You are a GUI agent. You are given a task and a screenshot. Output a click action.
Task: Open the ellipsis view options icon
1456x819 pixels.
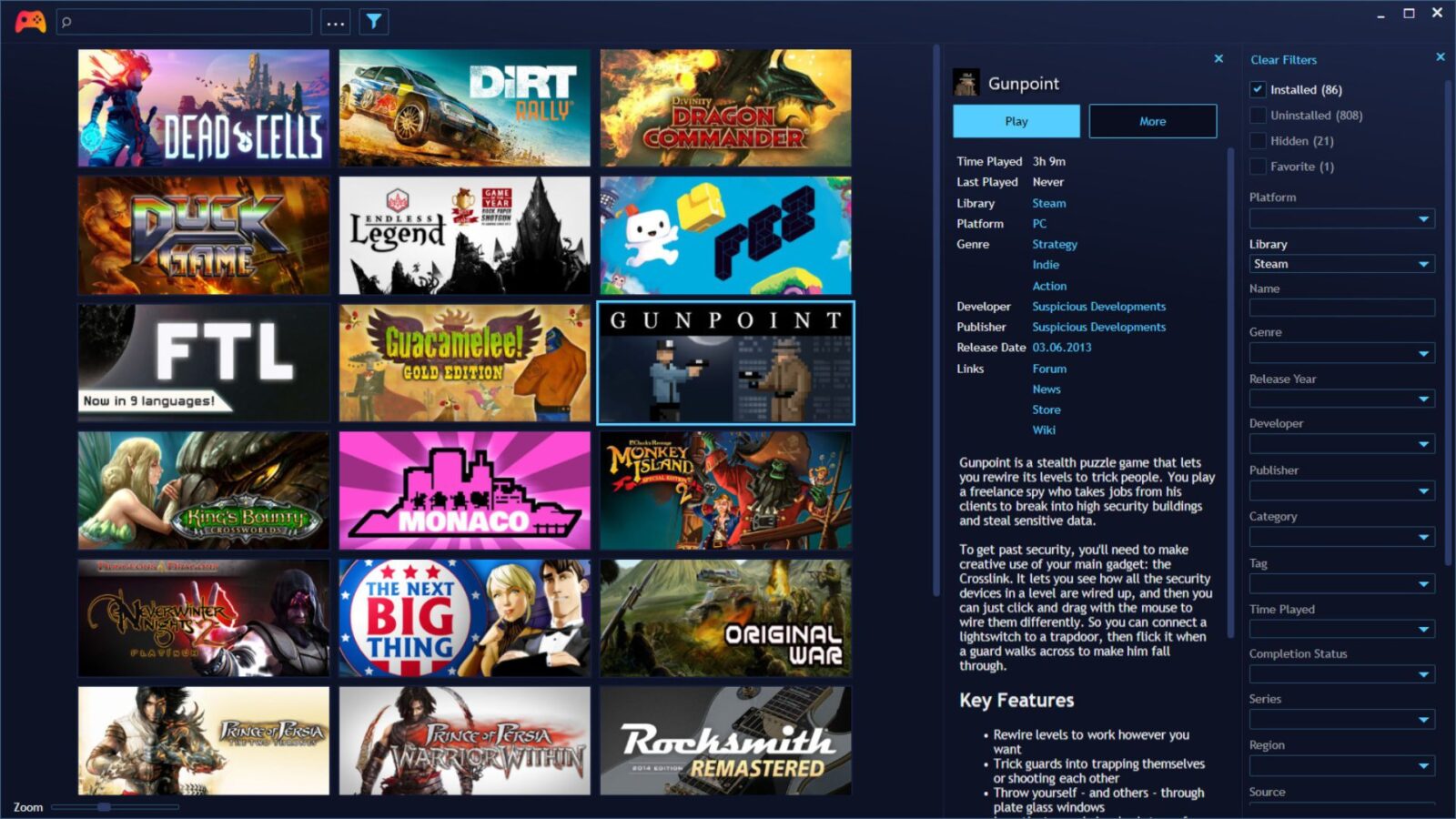pyautogui.click(x=335, y=20)
